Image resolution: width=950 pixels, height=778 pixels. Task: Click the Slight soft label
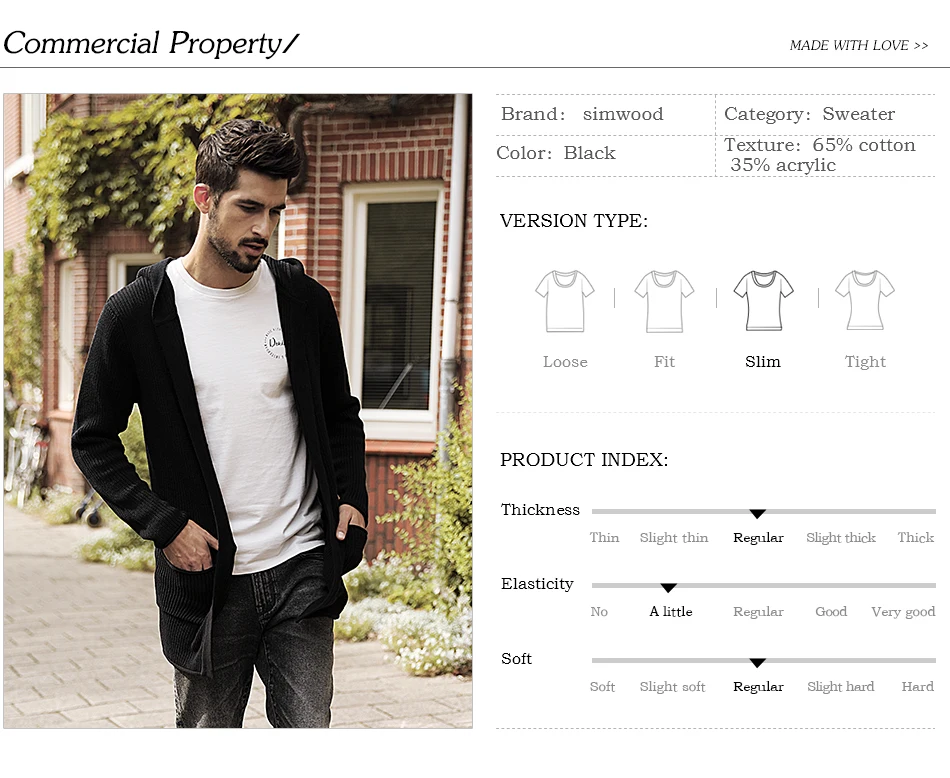673,687
